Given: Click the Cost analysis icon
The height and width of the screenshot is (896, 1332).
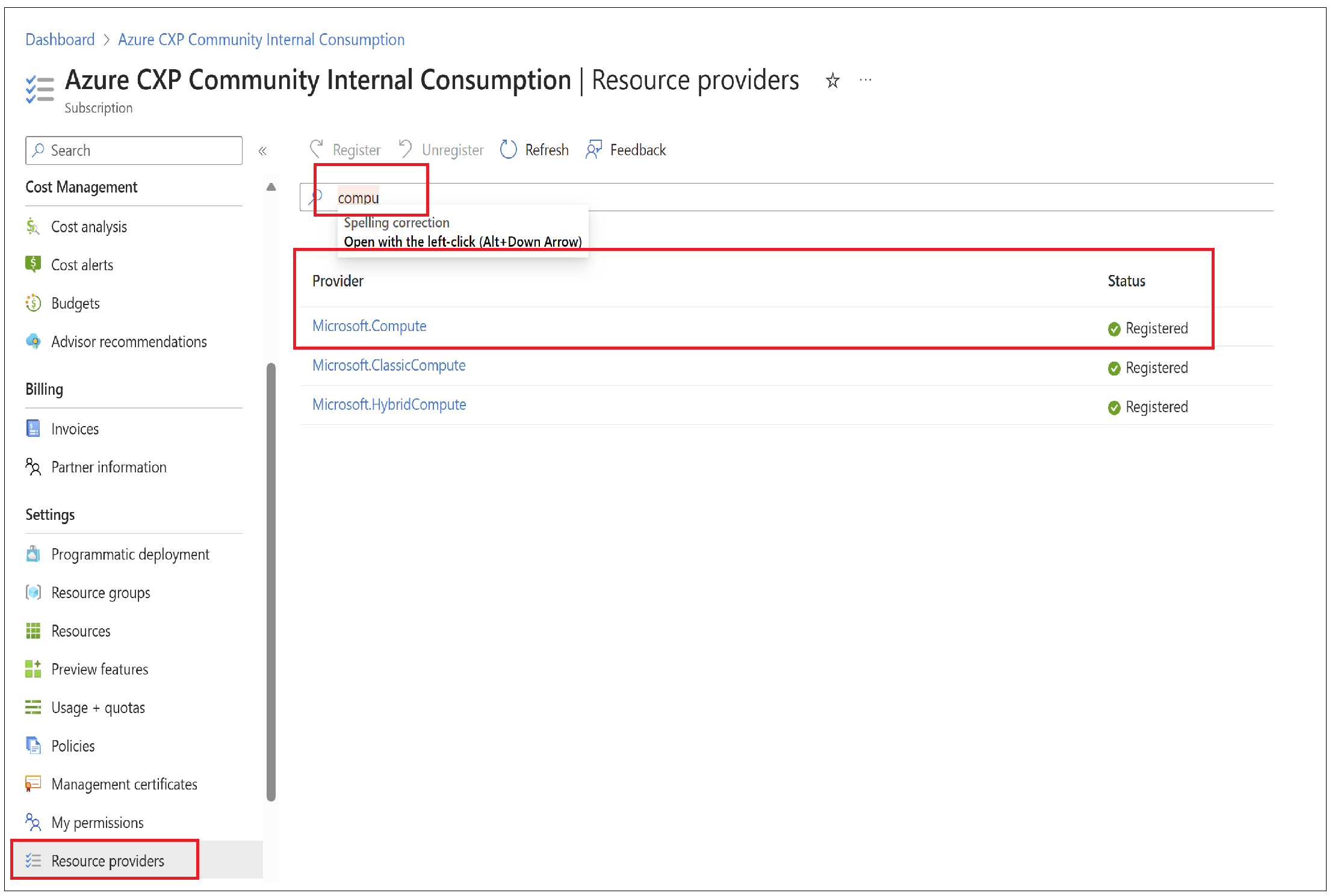Looking at the screenshot, I should tap(33, 227).
